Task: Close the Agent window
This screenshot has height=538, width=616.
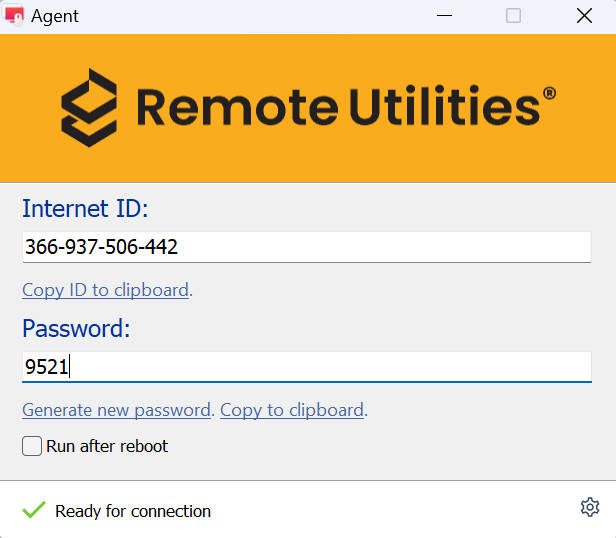Action: pyautogui.click(x=585, y=16)
